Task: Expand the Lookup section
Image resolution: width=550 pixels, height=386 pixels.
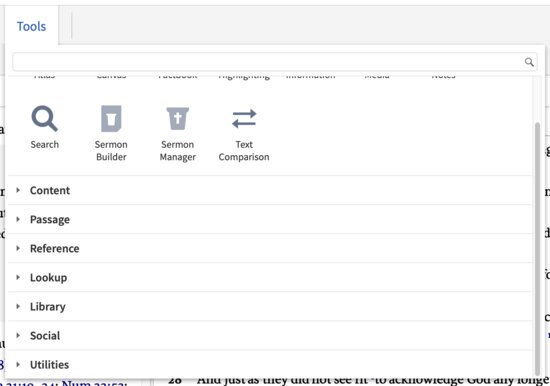Action: tap(270, 278)
